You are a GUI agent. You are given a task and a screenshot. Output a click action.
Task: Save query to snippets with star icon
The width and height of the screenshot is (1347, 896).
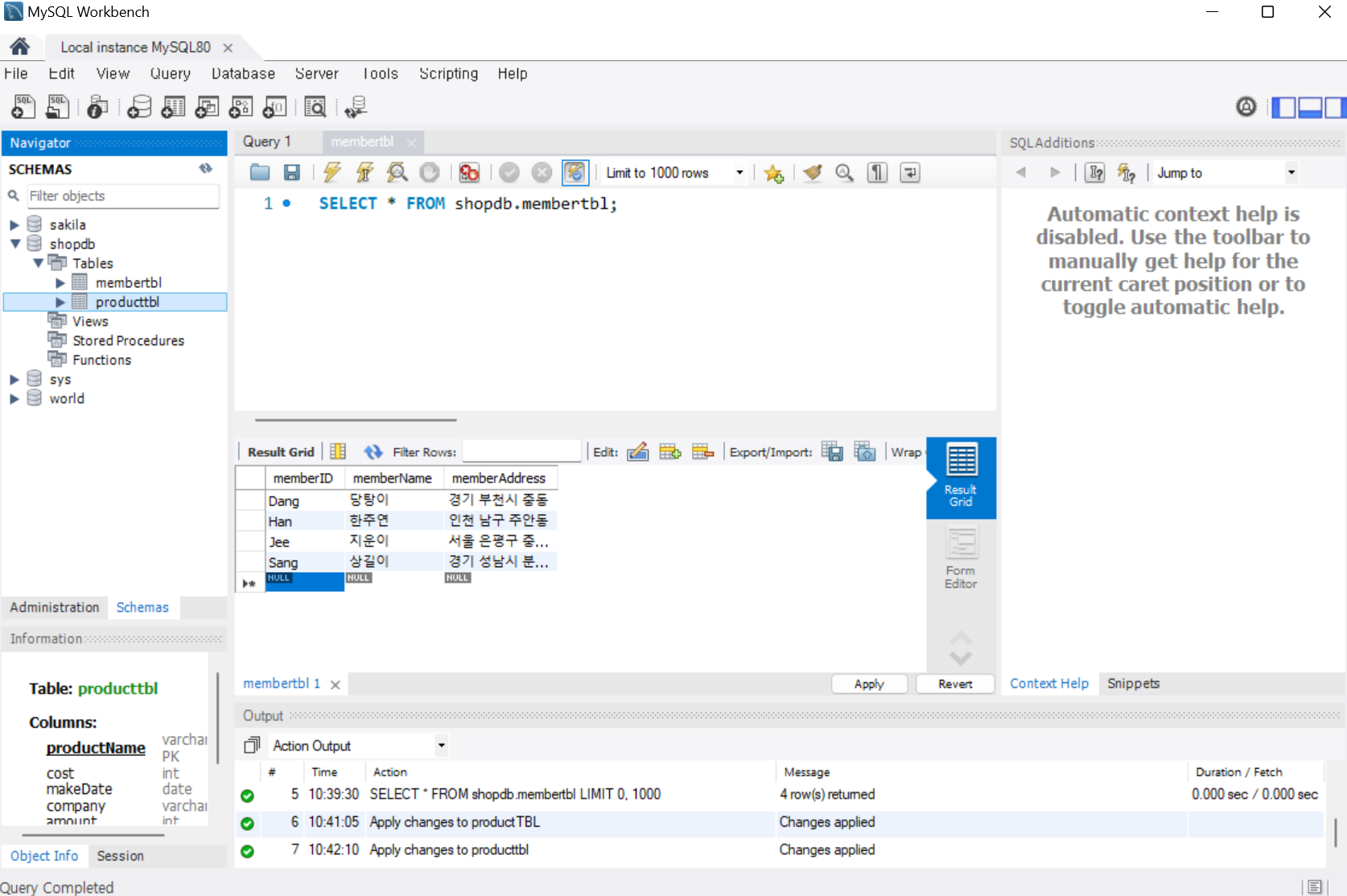tap(774, 173)
